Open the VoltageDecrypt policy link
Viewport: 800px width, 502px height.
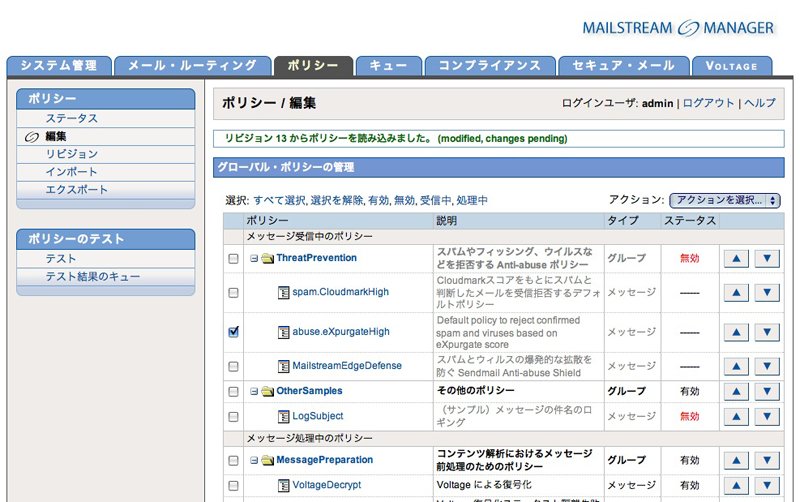pos(327,485)
